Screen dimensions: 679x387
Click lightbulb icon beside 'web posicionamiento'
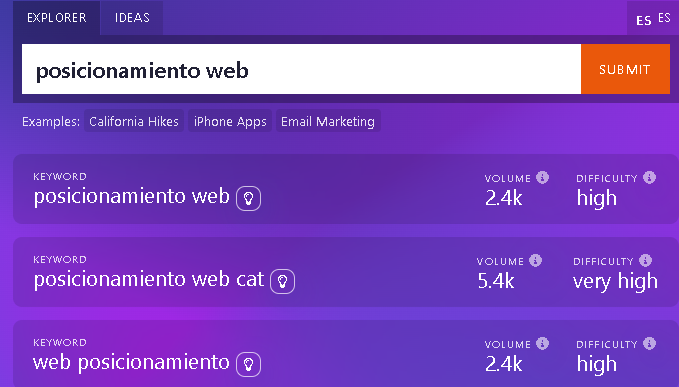[248, 364]
